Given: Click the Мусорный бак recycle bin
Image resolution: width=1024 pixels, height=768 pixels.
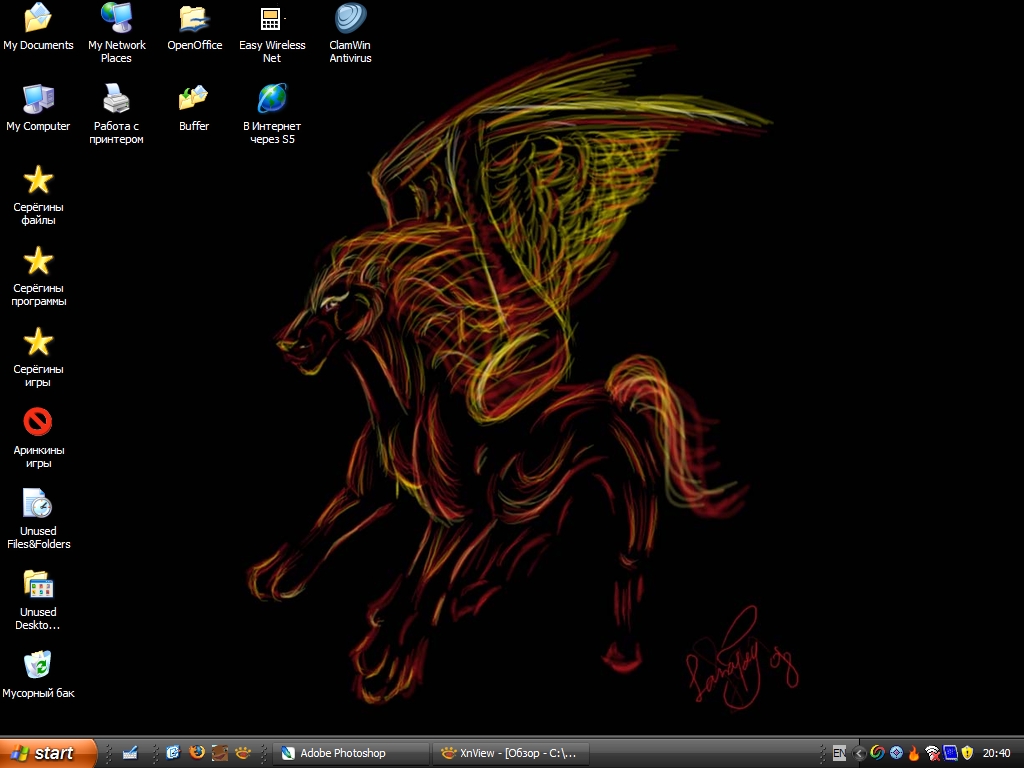Looking at the screenshot, I should pos(38,666).
